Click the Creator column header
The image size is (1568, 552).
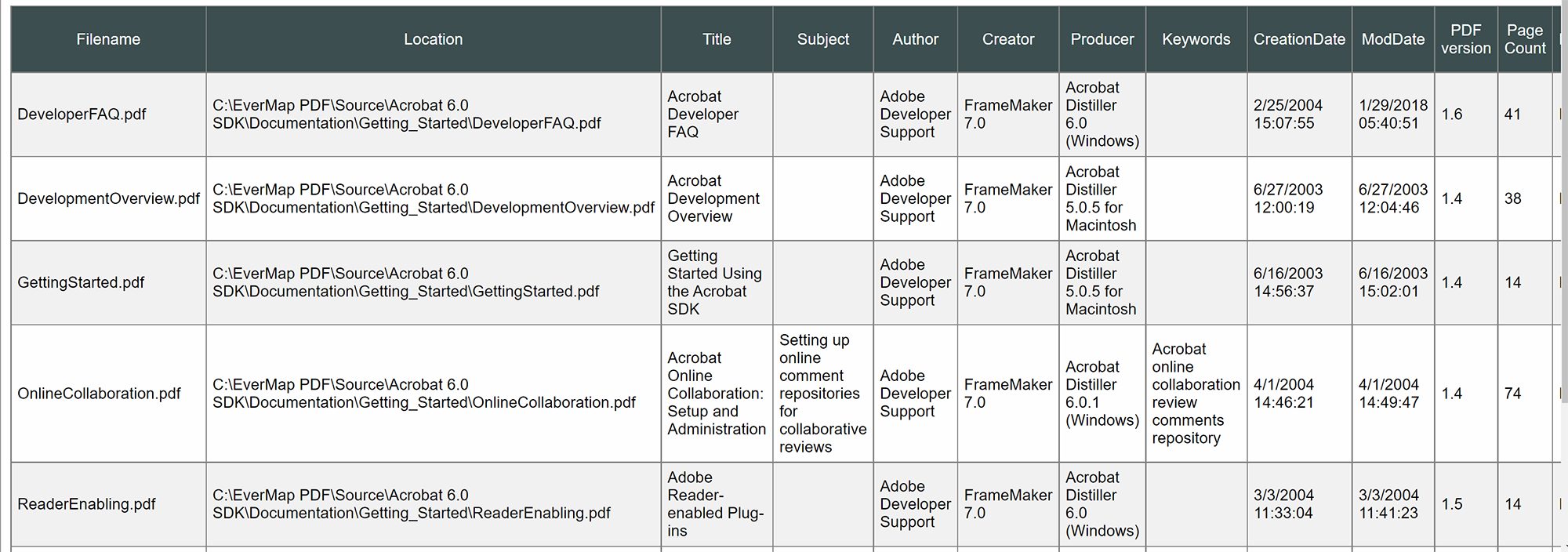coord(1008,39)
